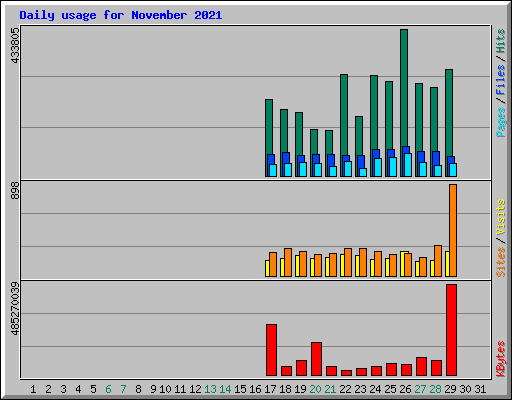Click the Hits legend label
The height and width of the screenshot is (400, 512).
tap(500, 41)
